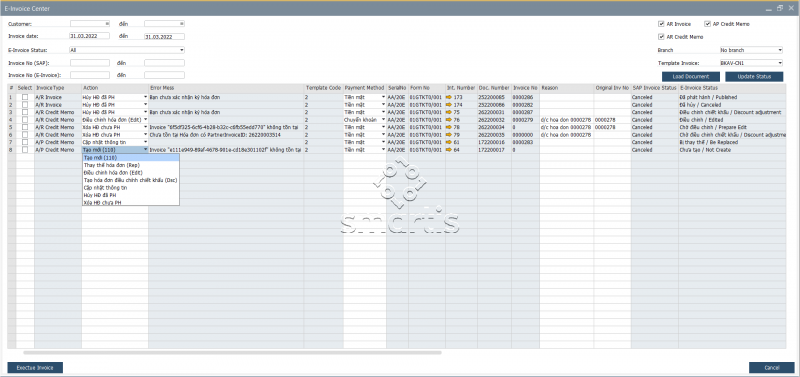Choose 'Tạo mới (110)' in the open list
The width and height of the screenshot is (800, 377).
(x=131, y=158)
